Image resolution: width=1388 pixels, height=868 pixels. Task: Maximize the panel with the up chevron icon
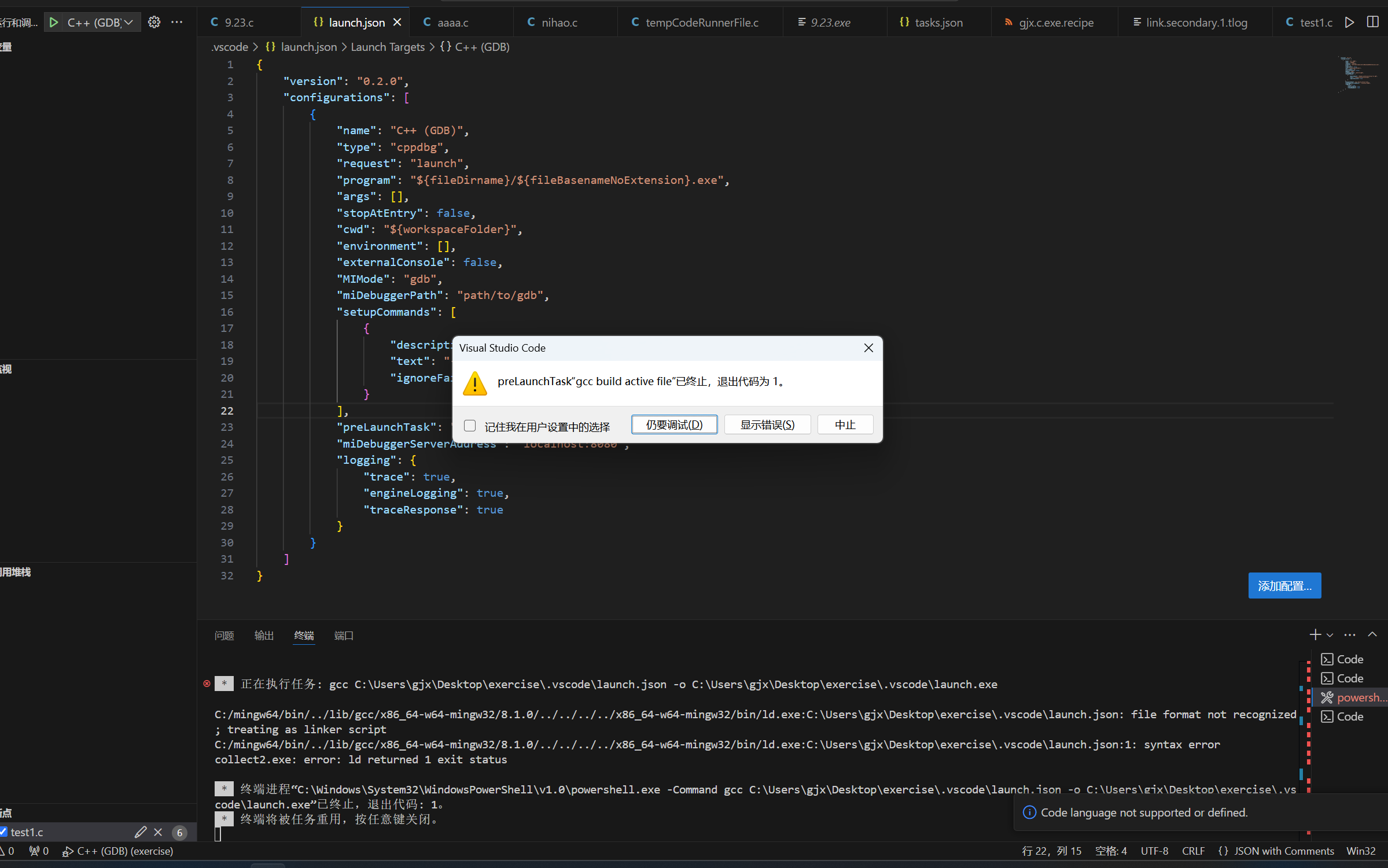[x=1372, y=635]
